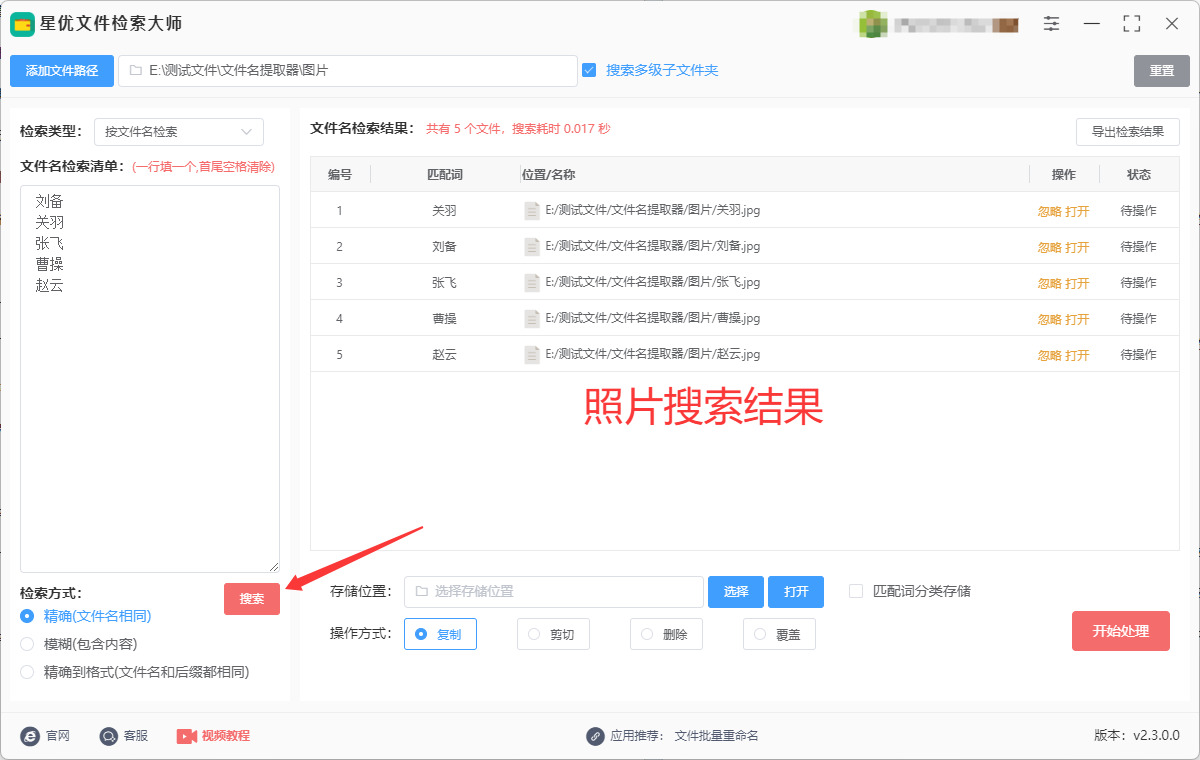This screenshot has width=1200, height=760.
Task: Click the 添加文件路径 button
Action: pos(62,71)
